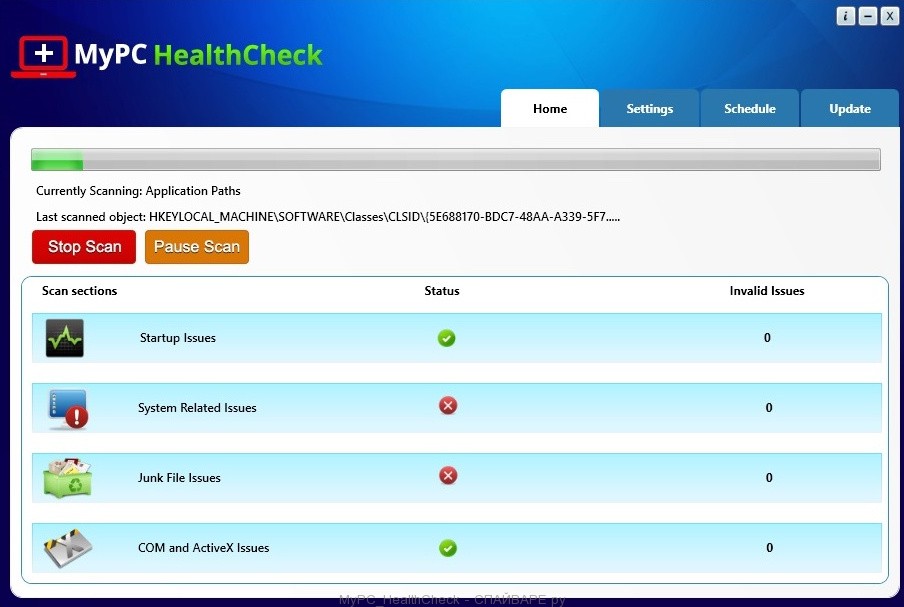Open the Update tab
This screenshot has width=904, height=607.
tap(850, 108)
